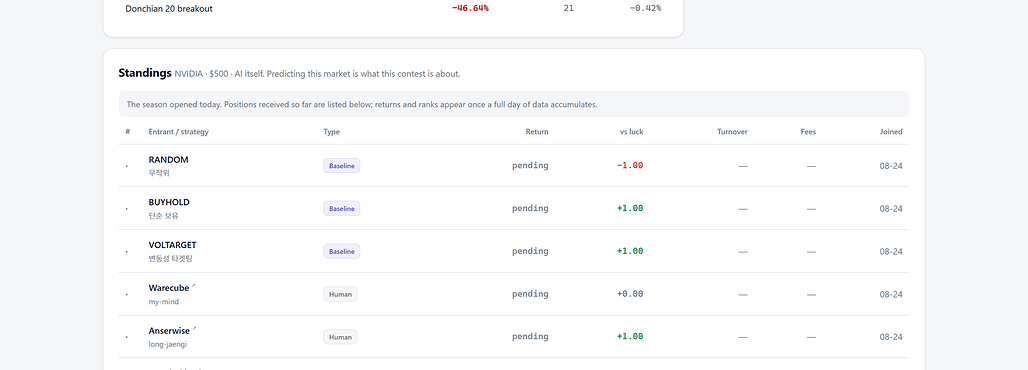Click the '+0.00' vs luck value for Warecube

pyautogui.click(x=630, y=294)
